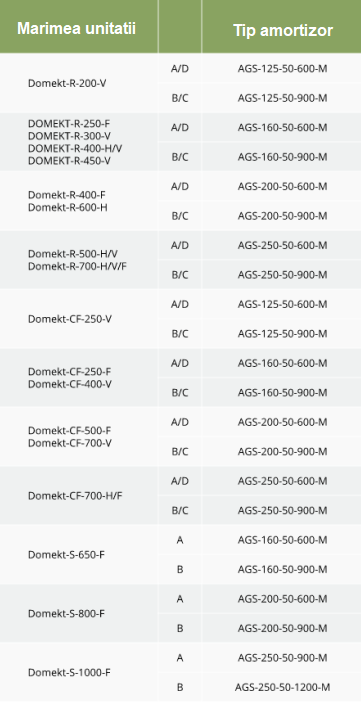Select the Domekt-R-200-V unit cell

(67, 83)
